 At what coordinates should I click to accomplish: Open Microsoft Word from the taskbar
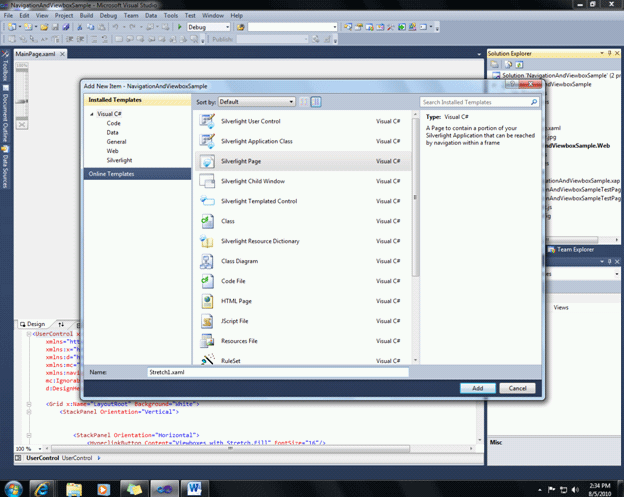(x=195, y=489)
